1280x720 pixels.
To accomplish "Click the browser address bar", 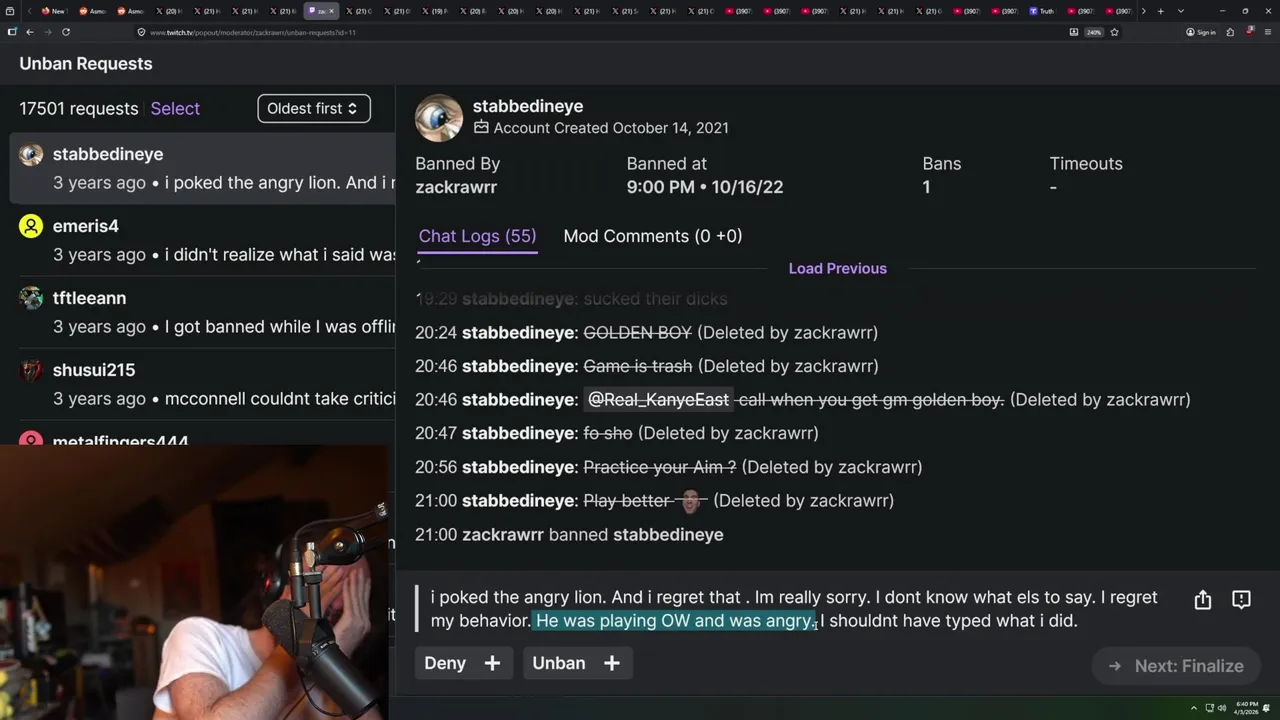I will click(x=600, y=32).
